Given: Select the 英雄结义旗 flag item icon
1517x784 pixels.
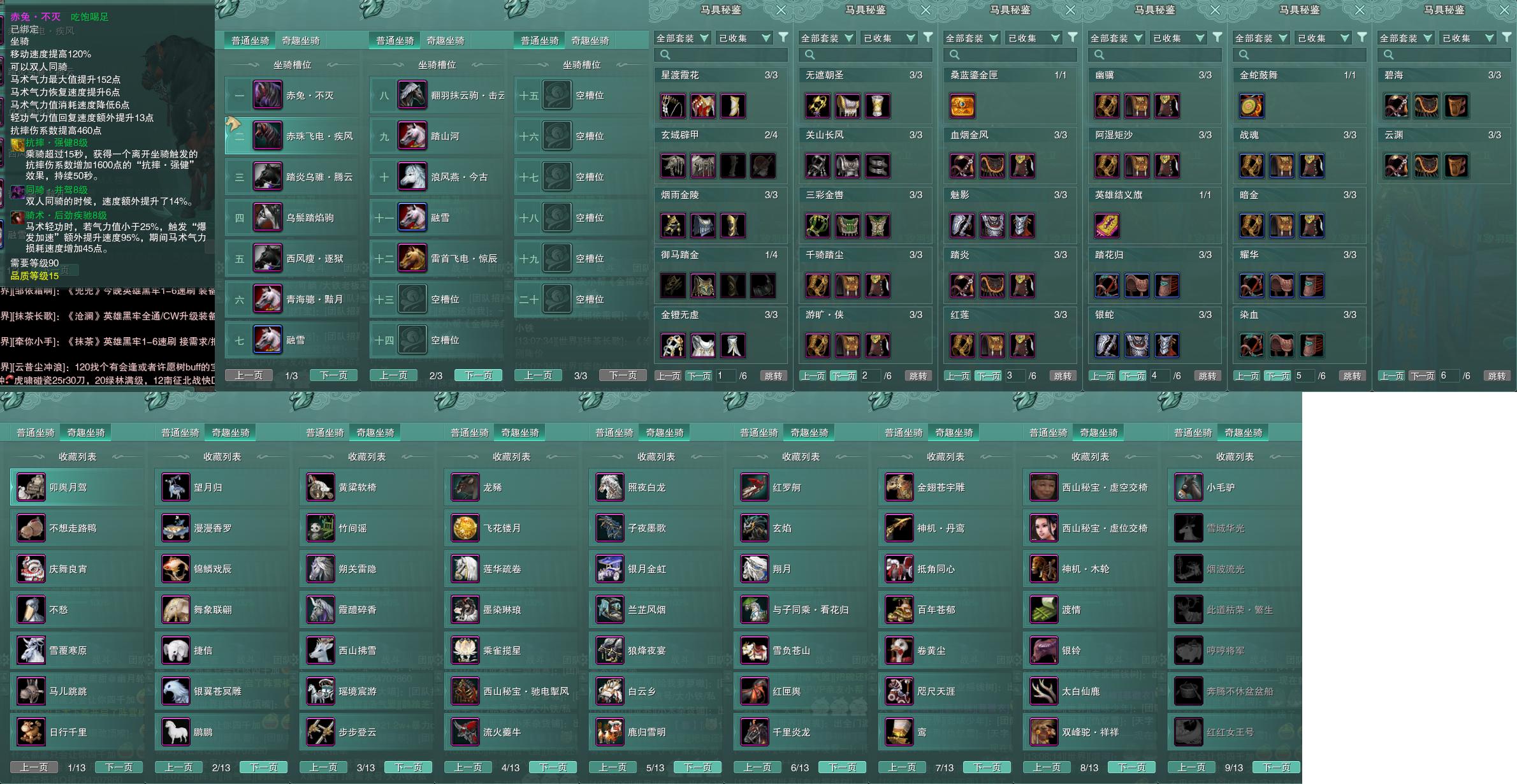Looking at the screenshot, I should click(1107, 226).
